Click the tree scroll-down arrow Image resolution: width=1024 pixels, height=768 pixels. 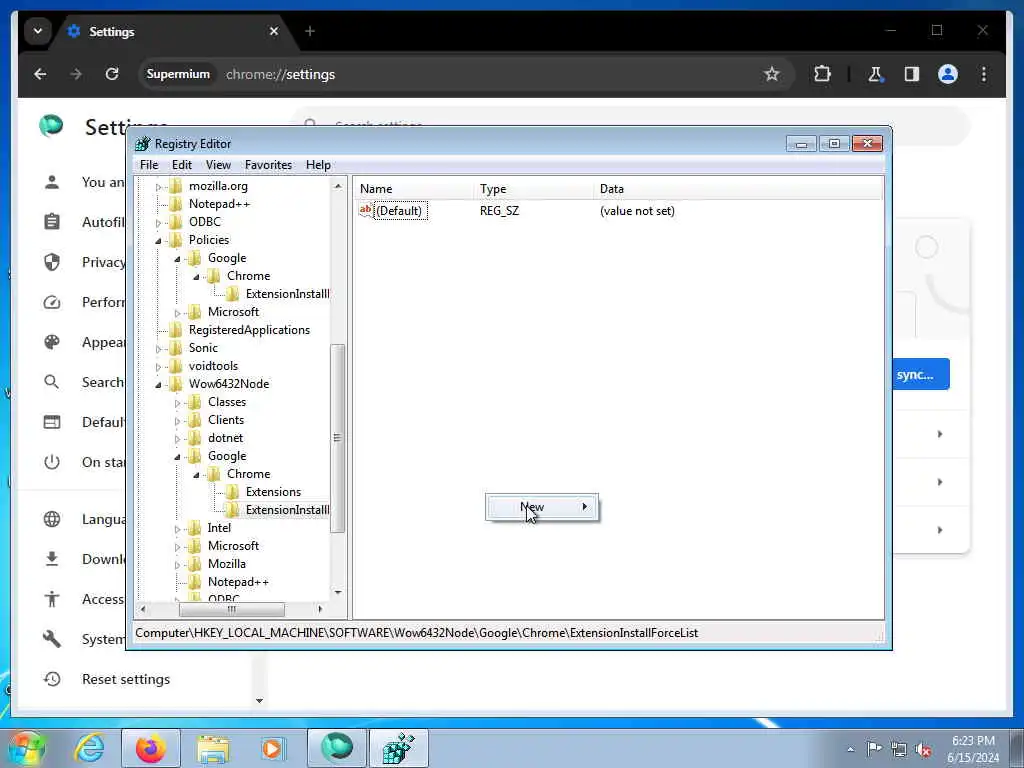338,592
